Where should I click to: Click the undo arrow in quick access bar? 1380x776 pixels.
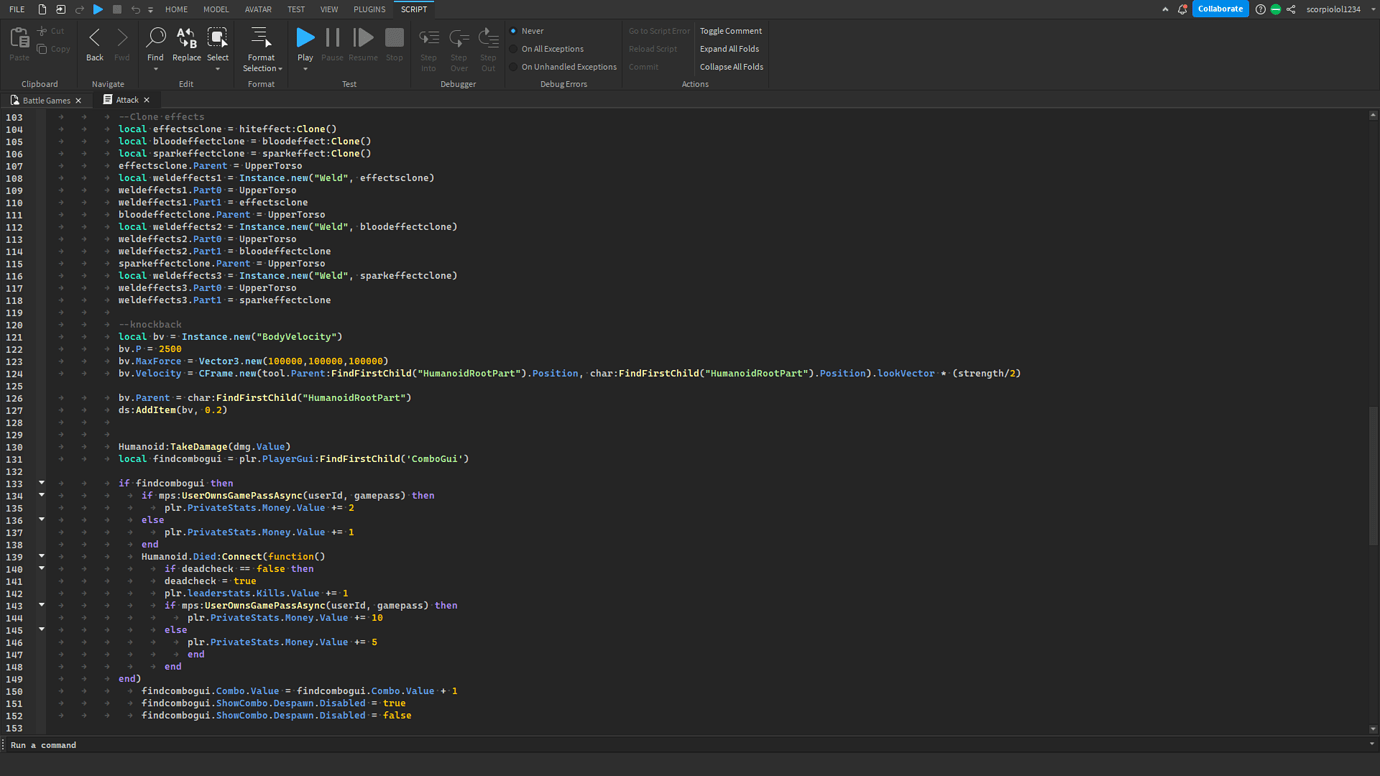pyautogui.click(x=136, y=9)
